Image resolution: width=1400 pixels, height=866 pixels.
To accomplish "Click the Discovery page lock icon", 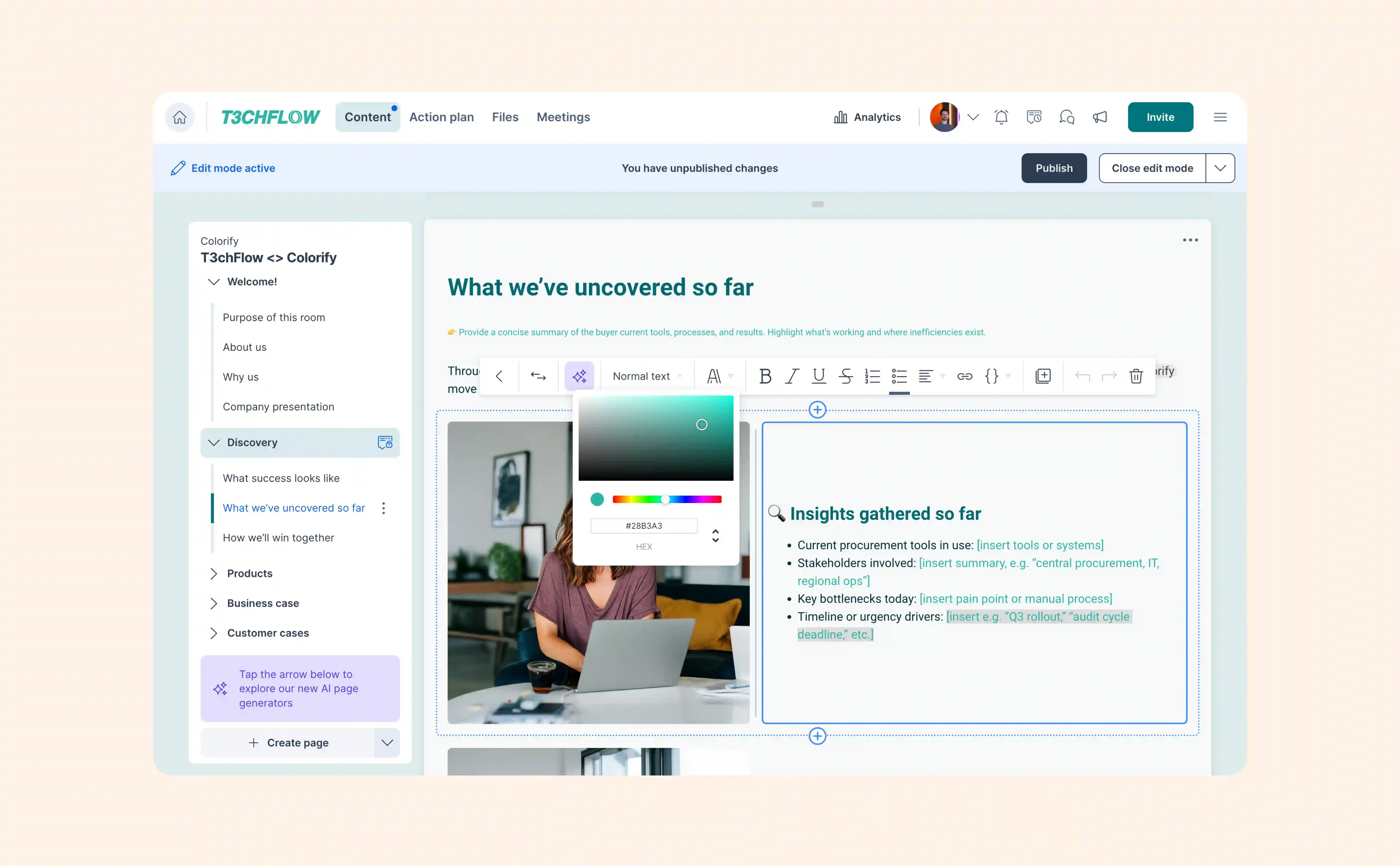I will [x=385, y=442].
